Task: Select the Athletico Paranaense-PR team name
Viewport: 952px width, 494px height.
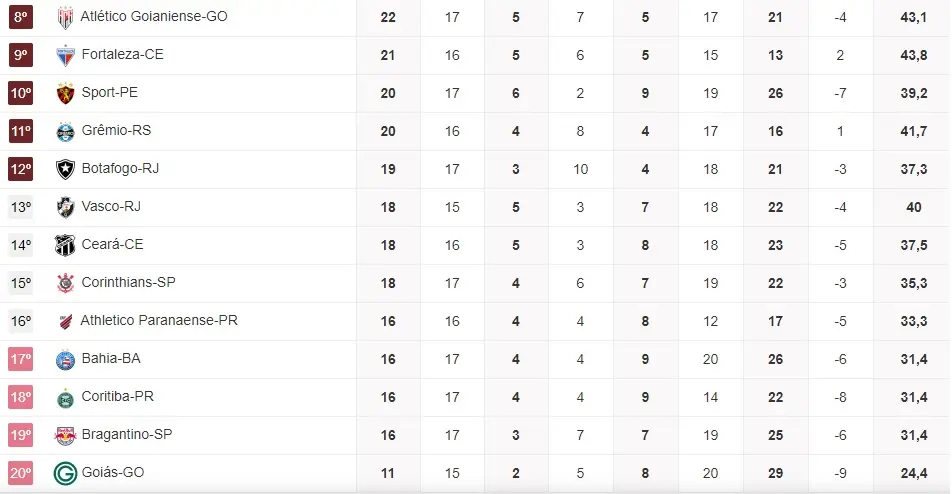Action: [x=158, y=321]
